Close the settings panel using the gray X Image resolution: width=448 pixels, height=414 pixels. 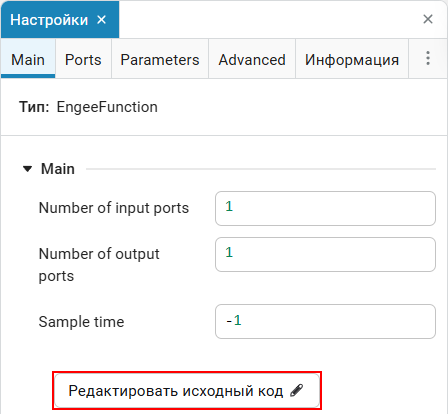point(428,19)
